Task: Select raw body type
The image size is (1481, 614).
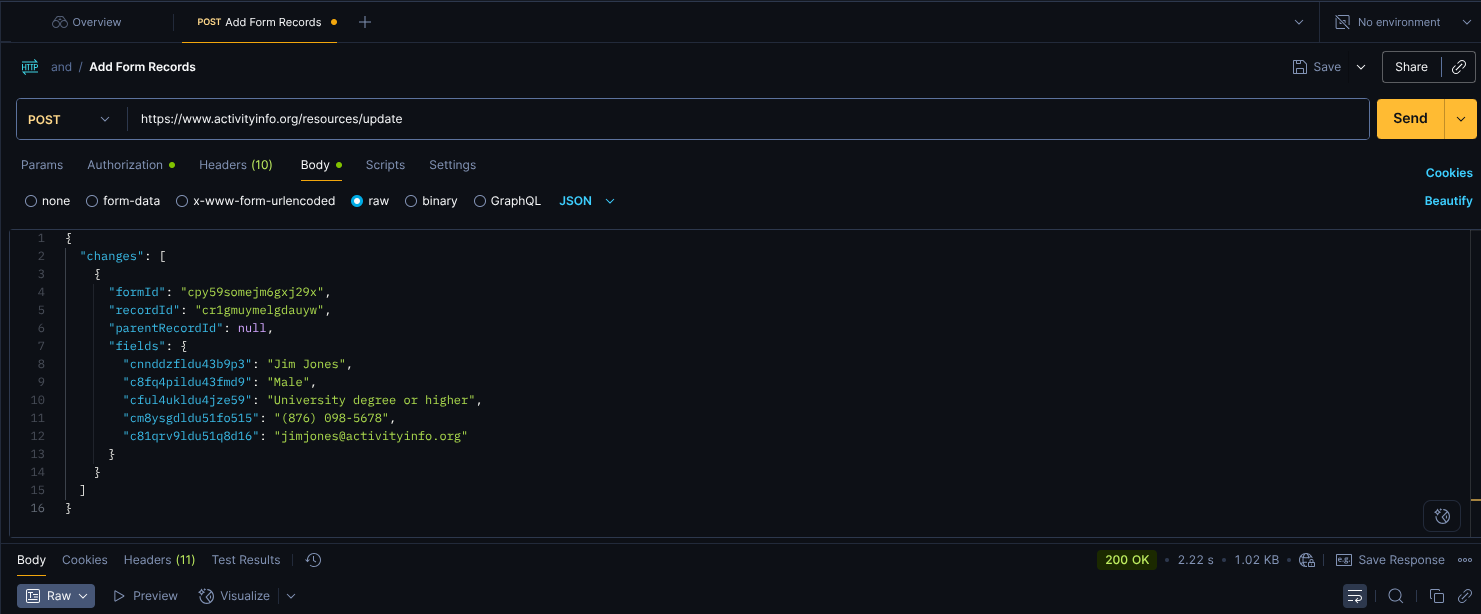Action: click(x=370, y=201)
